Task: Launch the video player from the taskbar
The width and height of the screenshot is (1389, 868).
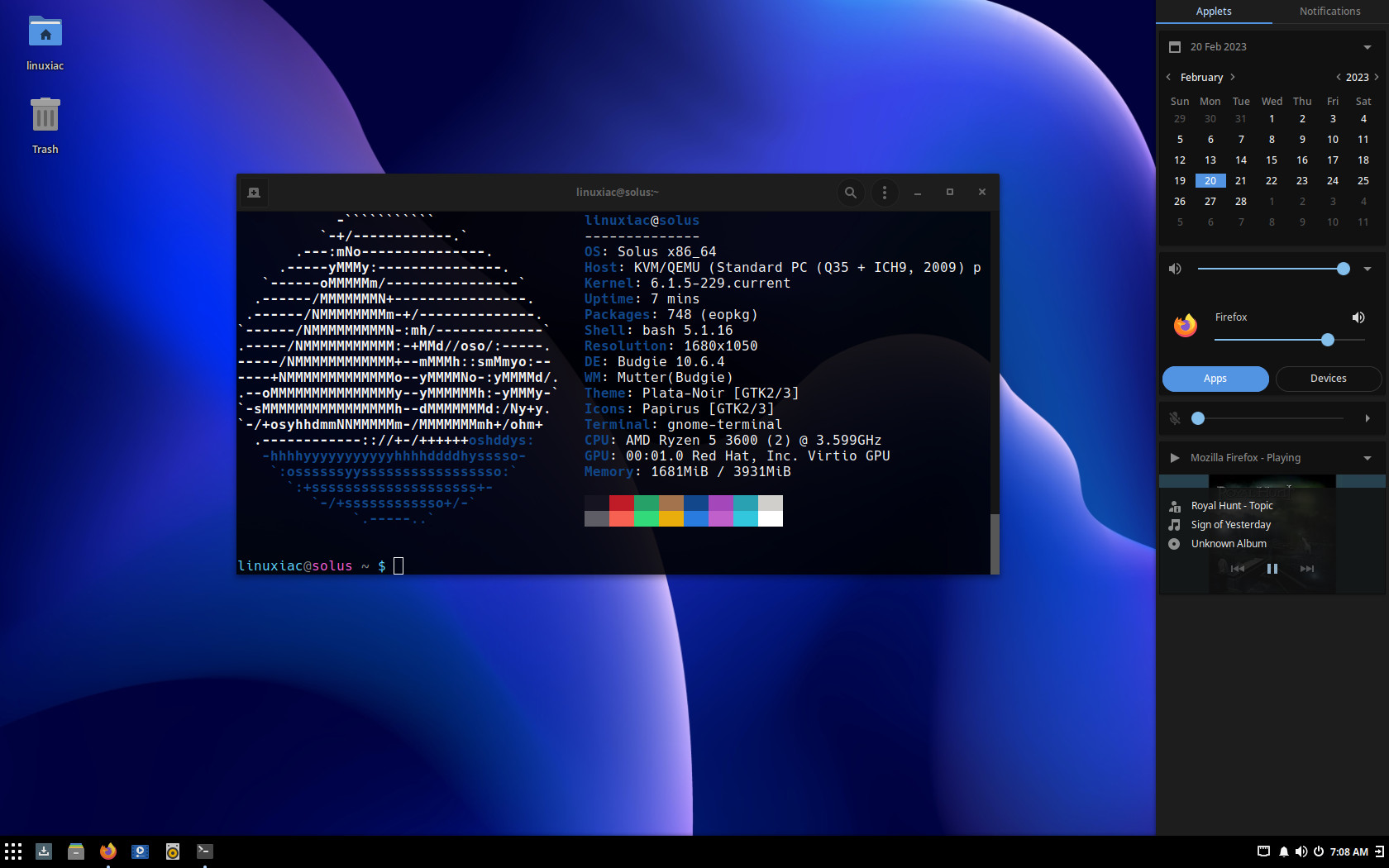Action: pyautogui.click(x=141, y=851)
